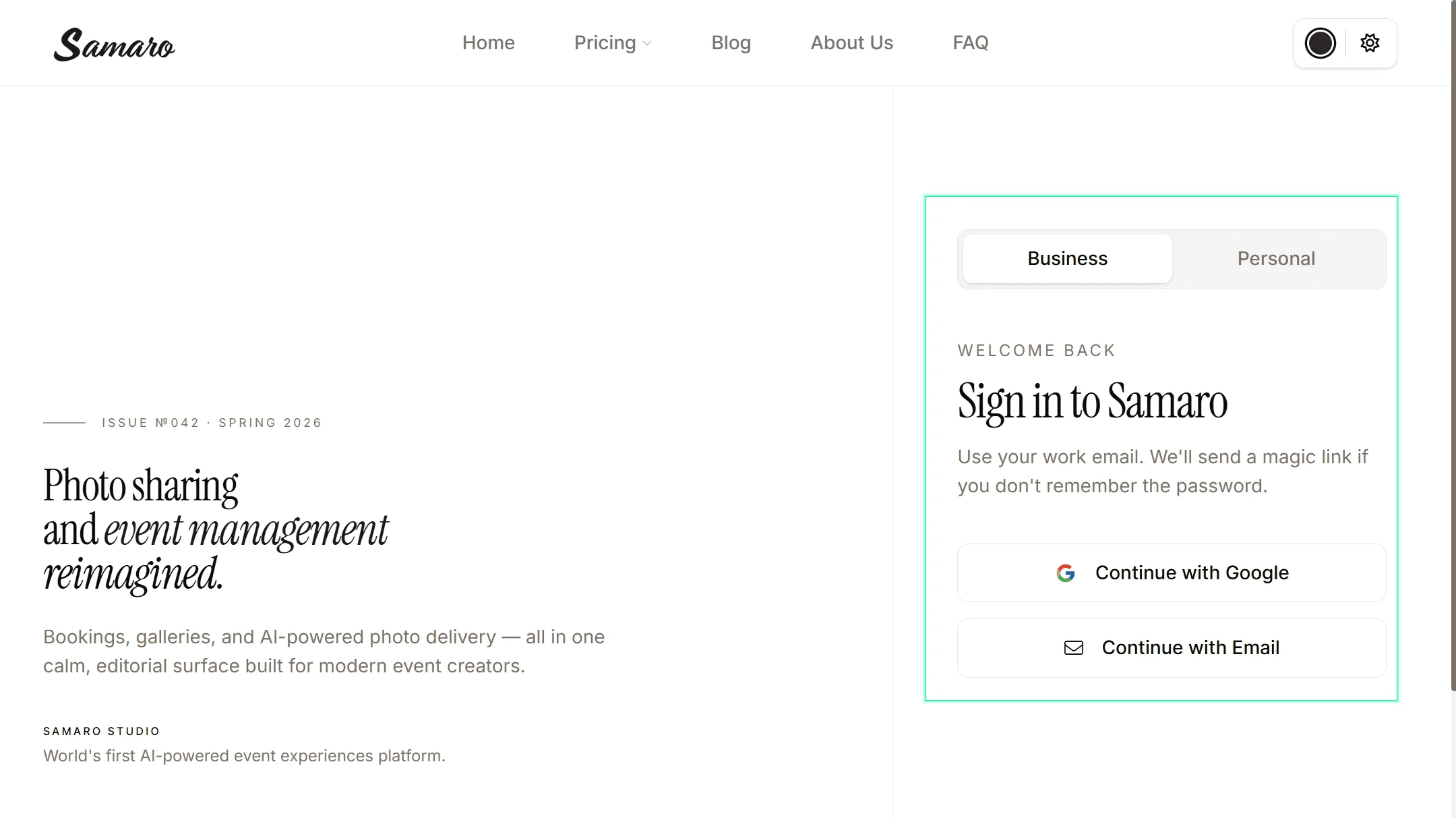The height and width of the screenshot is (818, 1456).
Task: Open the FAQ page
Action: [x=970, y=42]
